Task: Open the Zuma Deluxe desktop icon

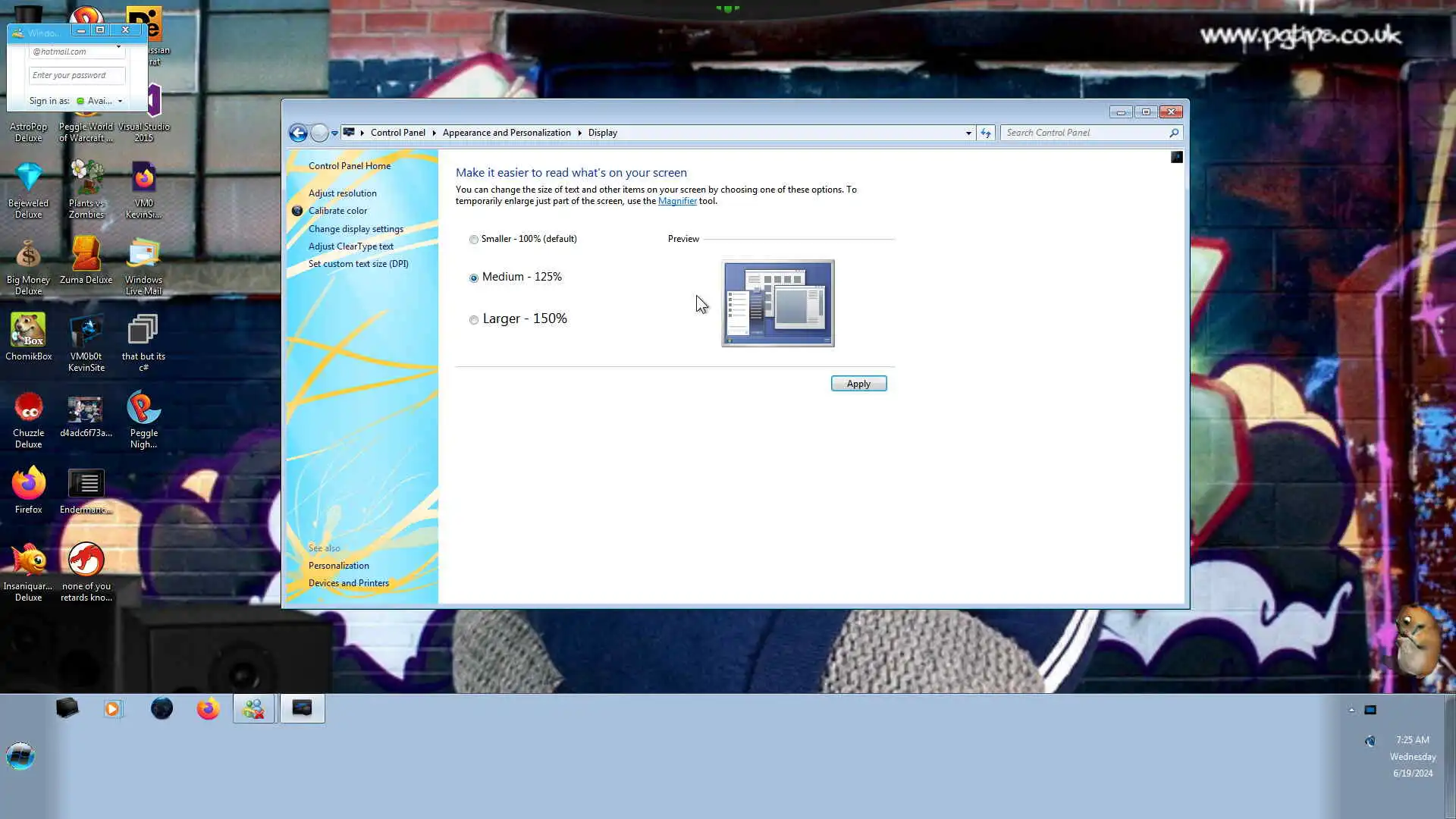Action: click(x=86, y=262)
